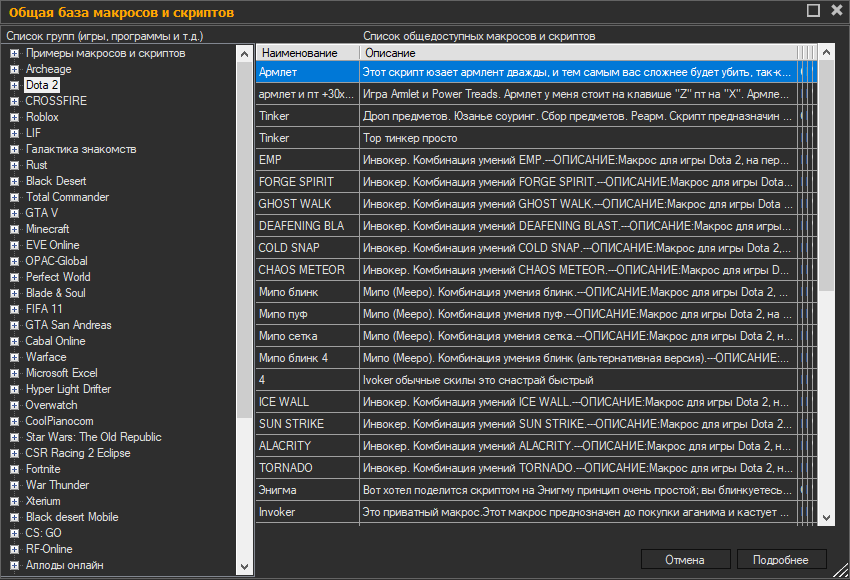Select the Perfect World group

(x=58, y=277)
